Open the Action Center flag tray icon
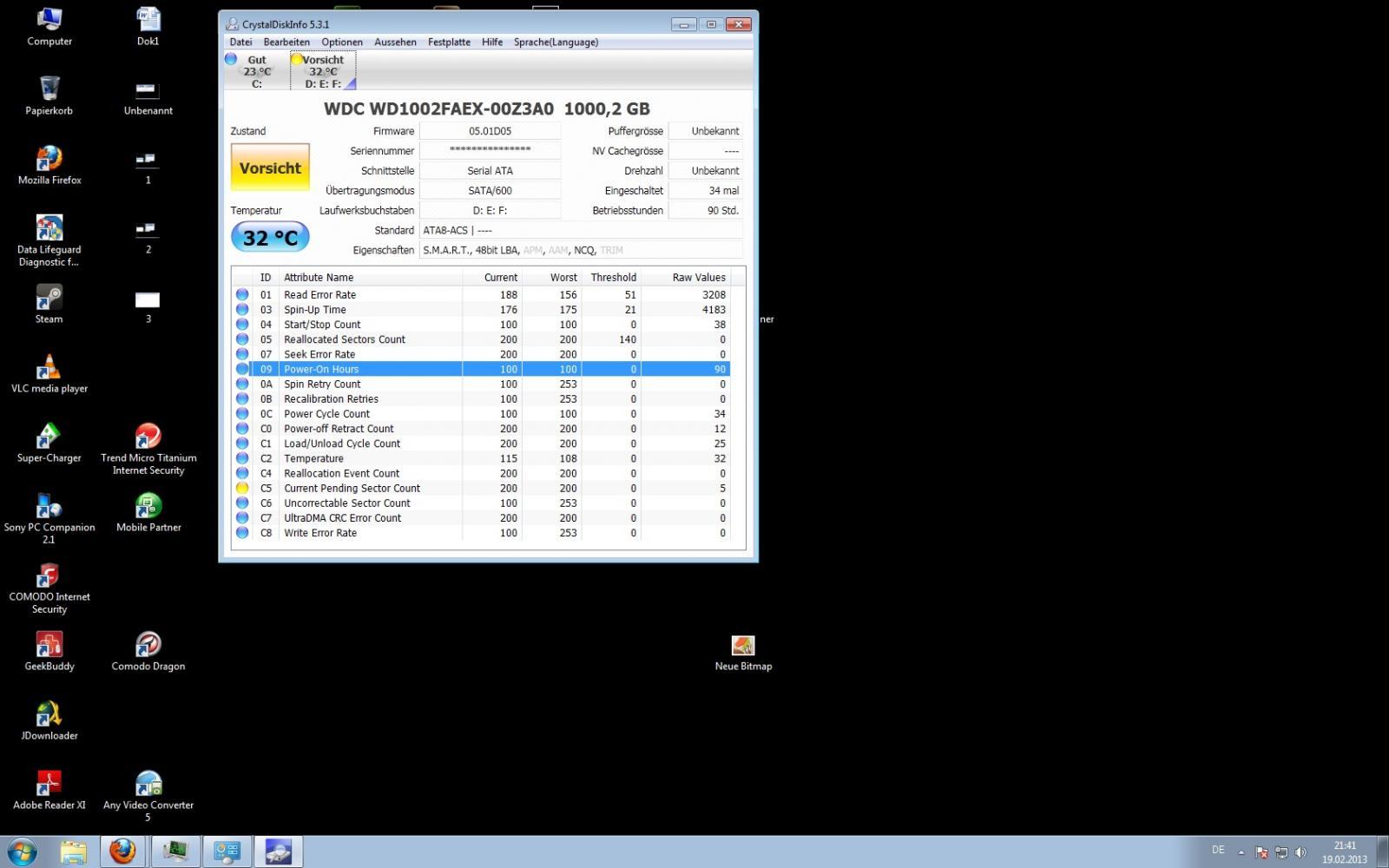 [1262, 852]
